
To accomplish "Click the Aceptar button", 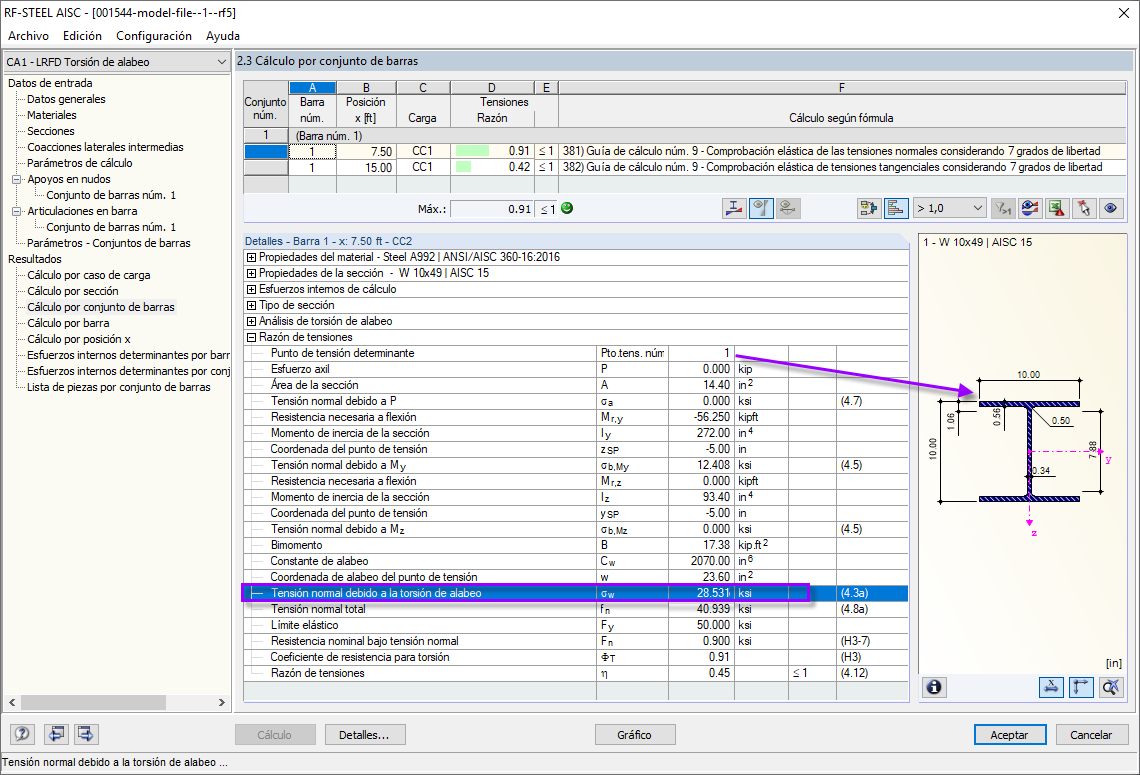I will (1010, 734).
